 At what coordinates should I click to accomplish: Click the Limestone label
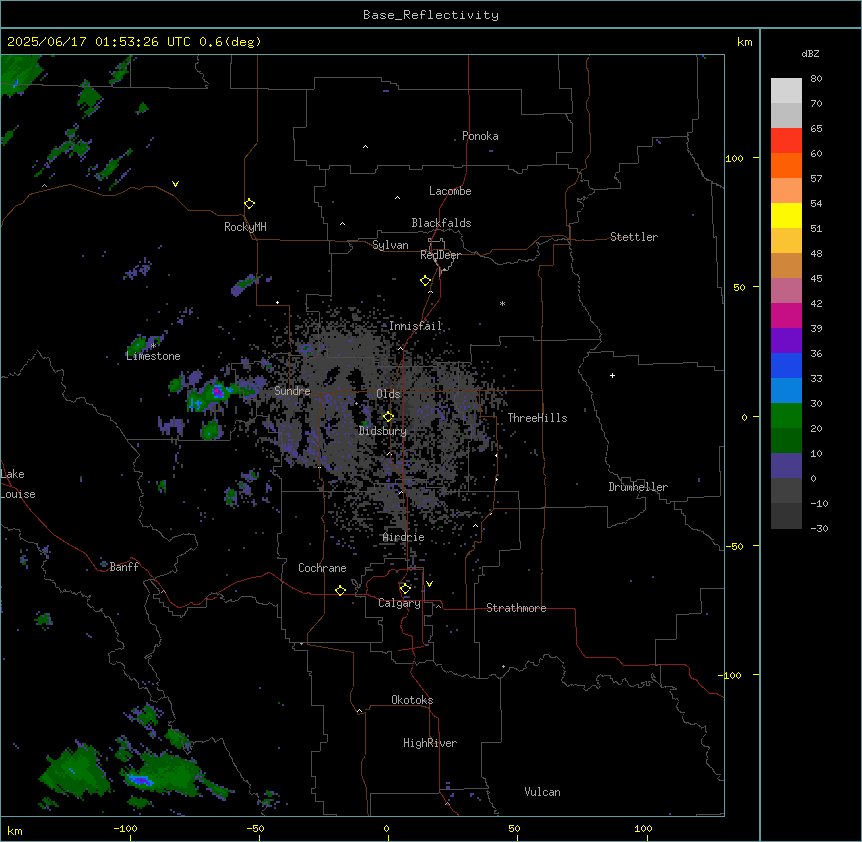pyautogui.click(x=153, y=356)
